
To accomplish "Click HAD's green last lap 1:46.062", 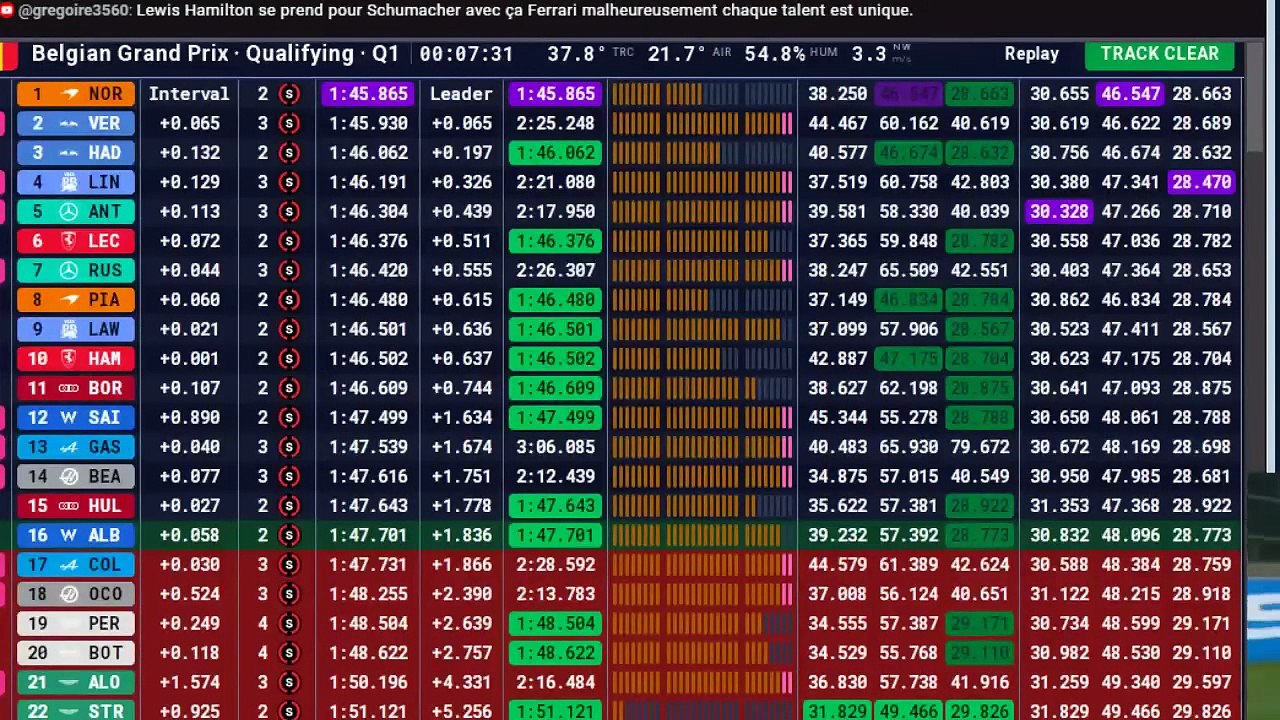I will click(555, 153).
